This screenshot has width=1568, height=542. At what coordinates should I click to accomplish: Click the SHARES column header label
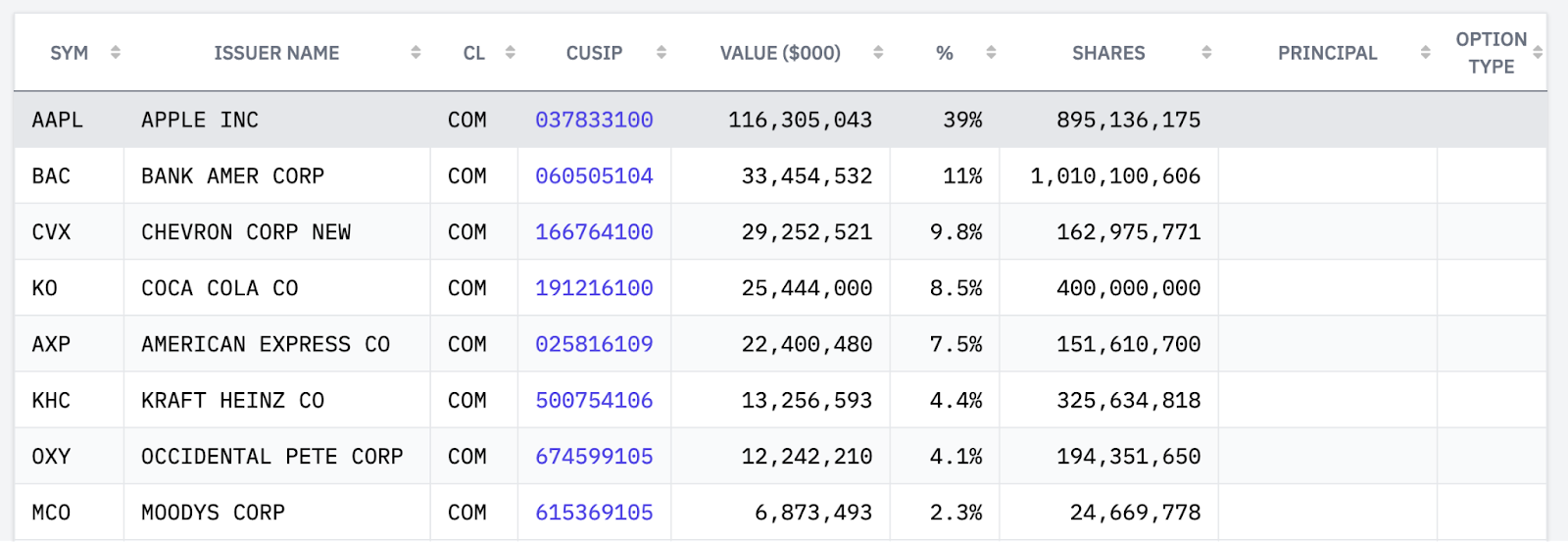(x=1108, y=53)
